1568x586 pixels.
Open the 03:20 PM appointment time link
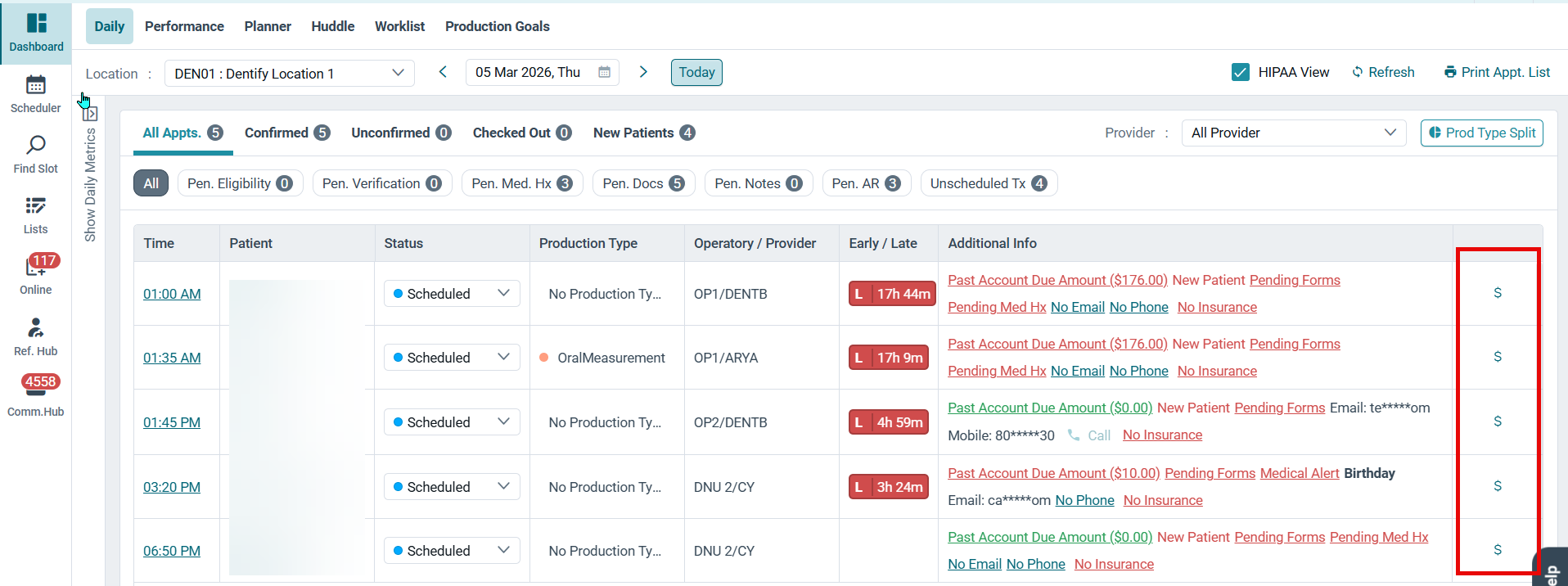(x=172, y=487)
